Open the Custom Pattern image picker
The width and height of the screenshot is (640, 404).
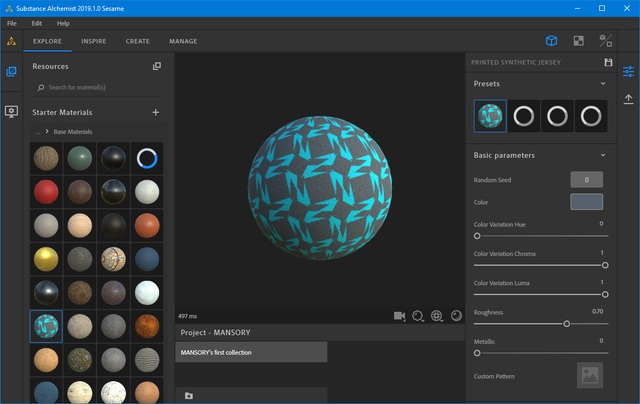pos(590,375)
